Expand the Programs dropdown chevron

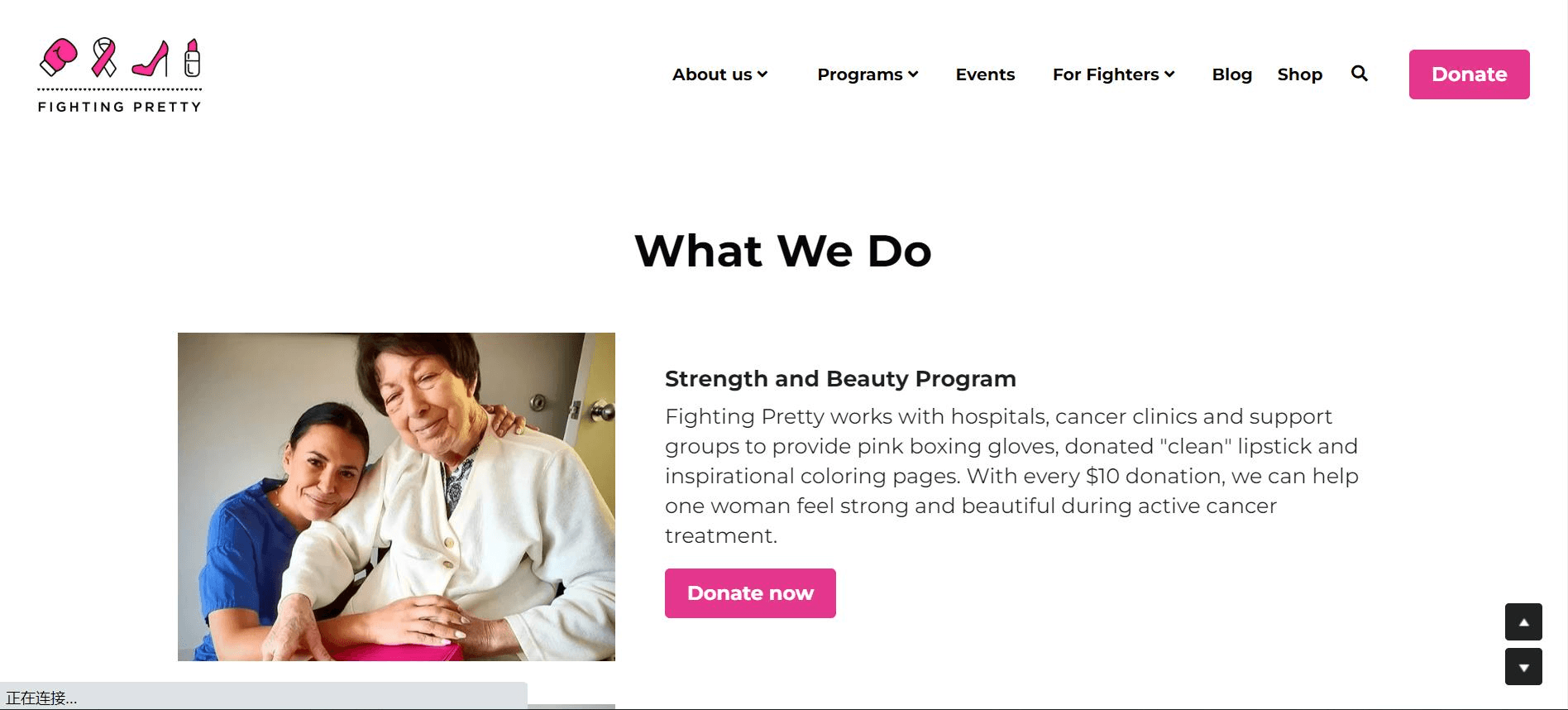pos(913,74)
